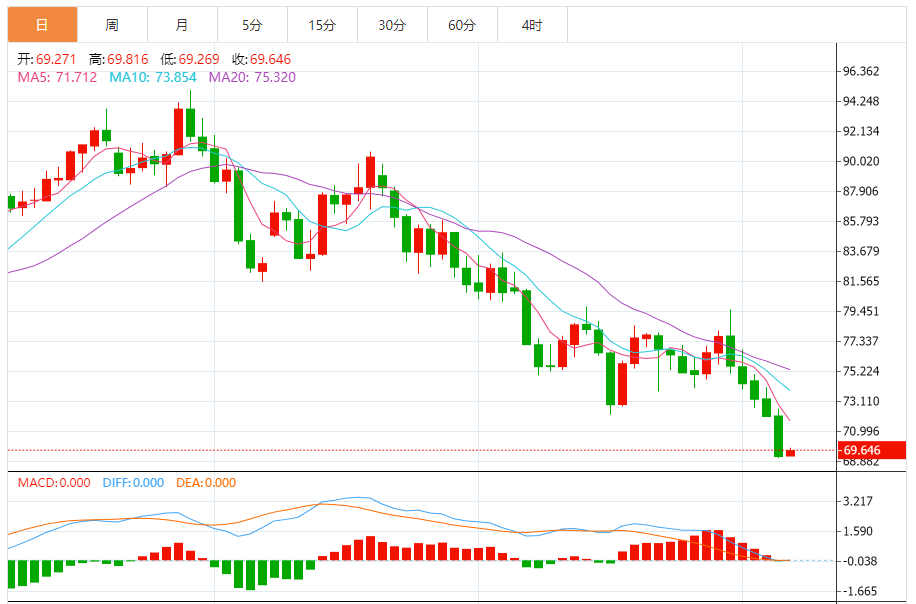Click the MACD:0.000 label
916x604 pixels.
(54, 482)
